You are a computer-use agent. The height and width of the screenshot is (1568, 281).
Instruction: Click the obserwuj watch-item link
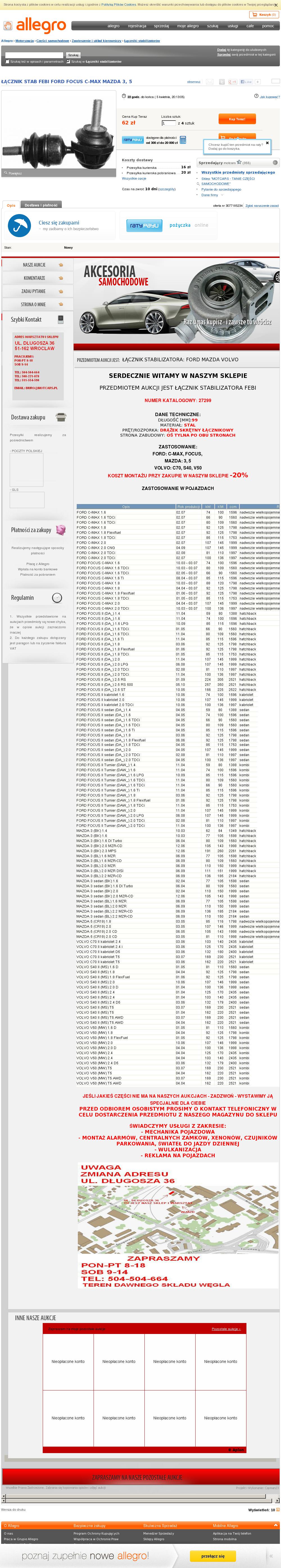coord(193,81)
